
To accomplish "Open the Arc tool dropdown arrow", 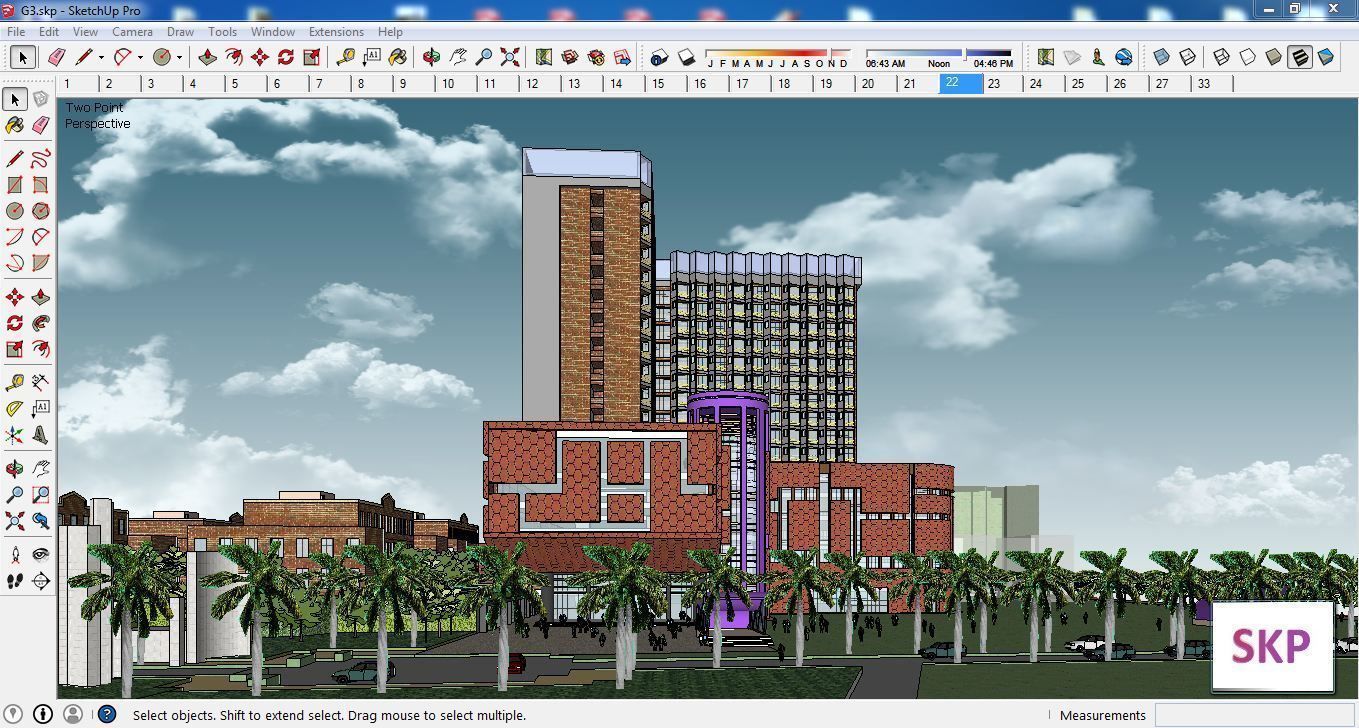I will pos(141,59).
